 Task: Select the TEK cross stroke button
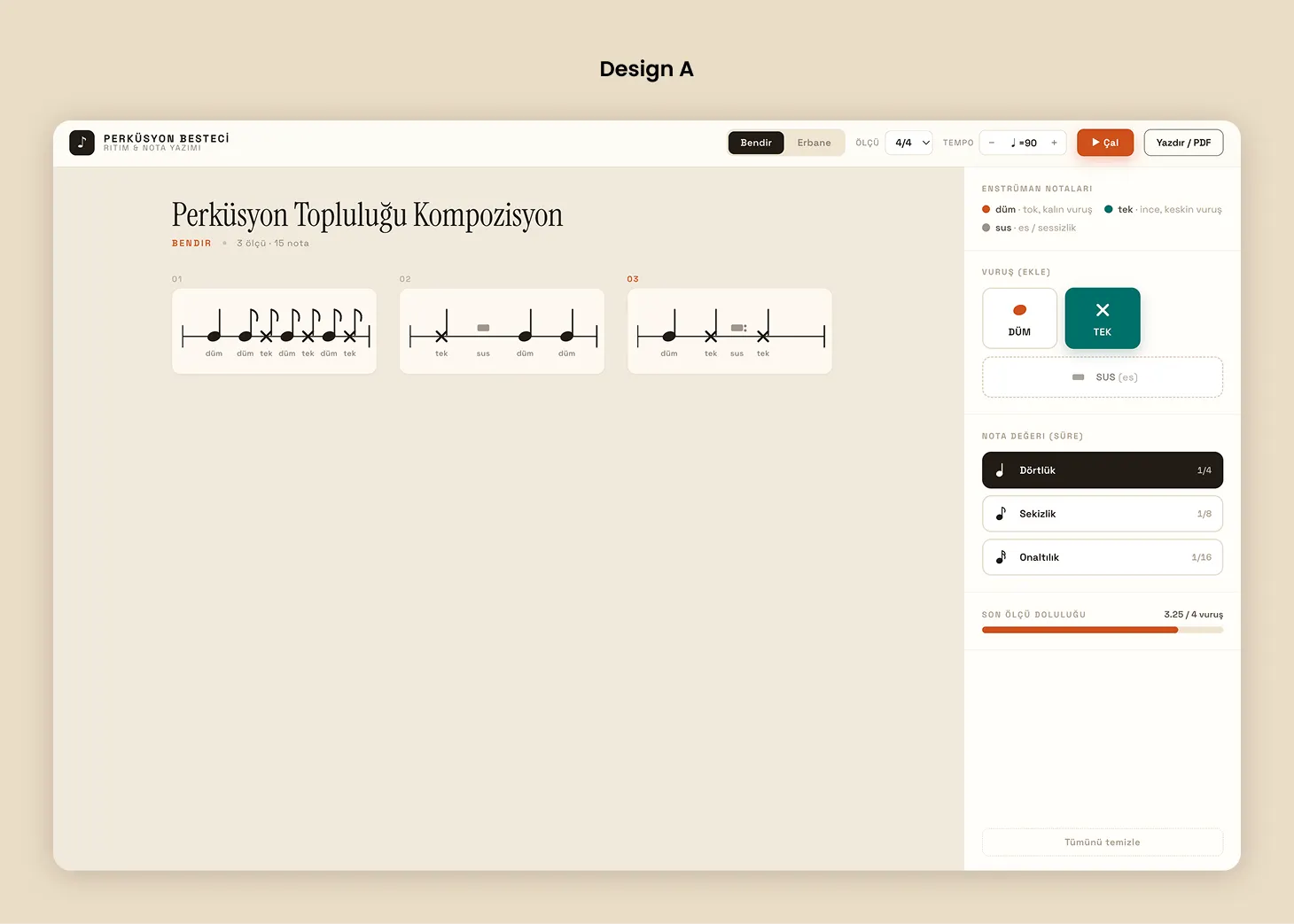[1103, 318]
